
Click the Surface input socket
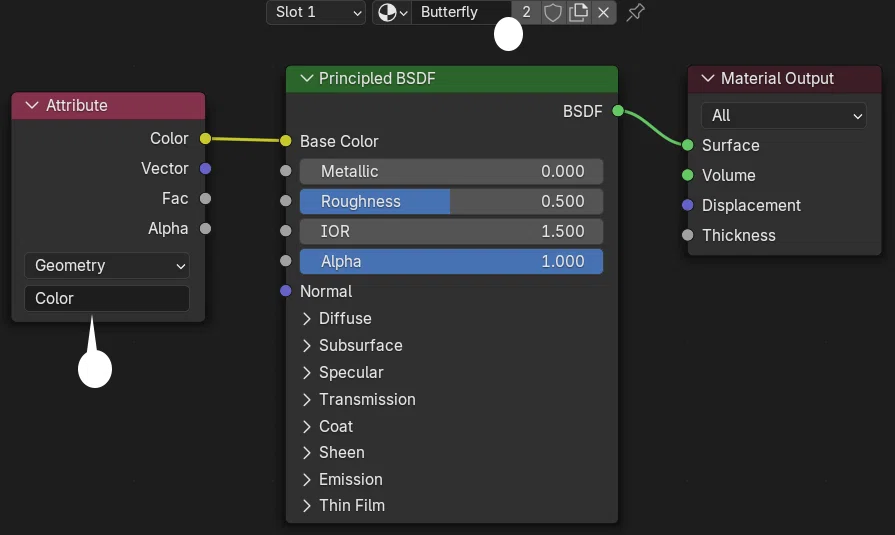(688, 145)
